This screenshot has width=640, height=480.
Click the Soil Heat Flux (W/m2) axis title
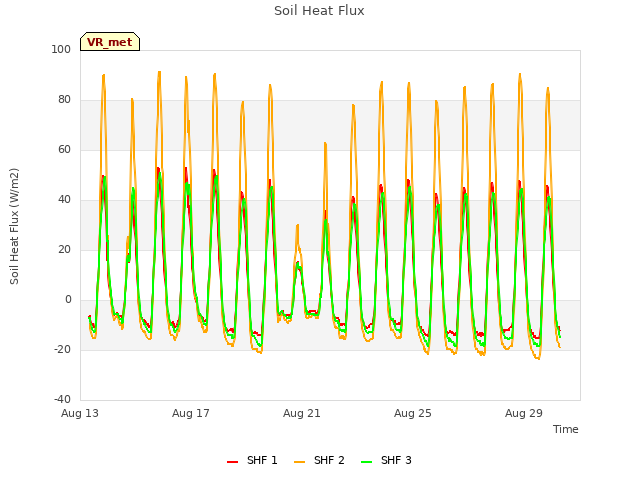click(14, 226)
